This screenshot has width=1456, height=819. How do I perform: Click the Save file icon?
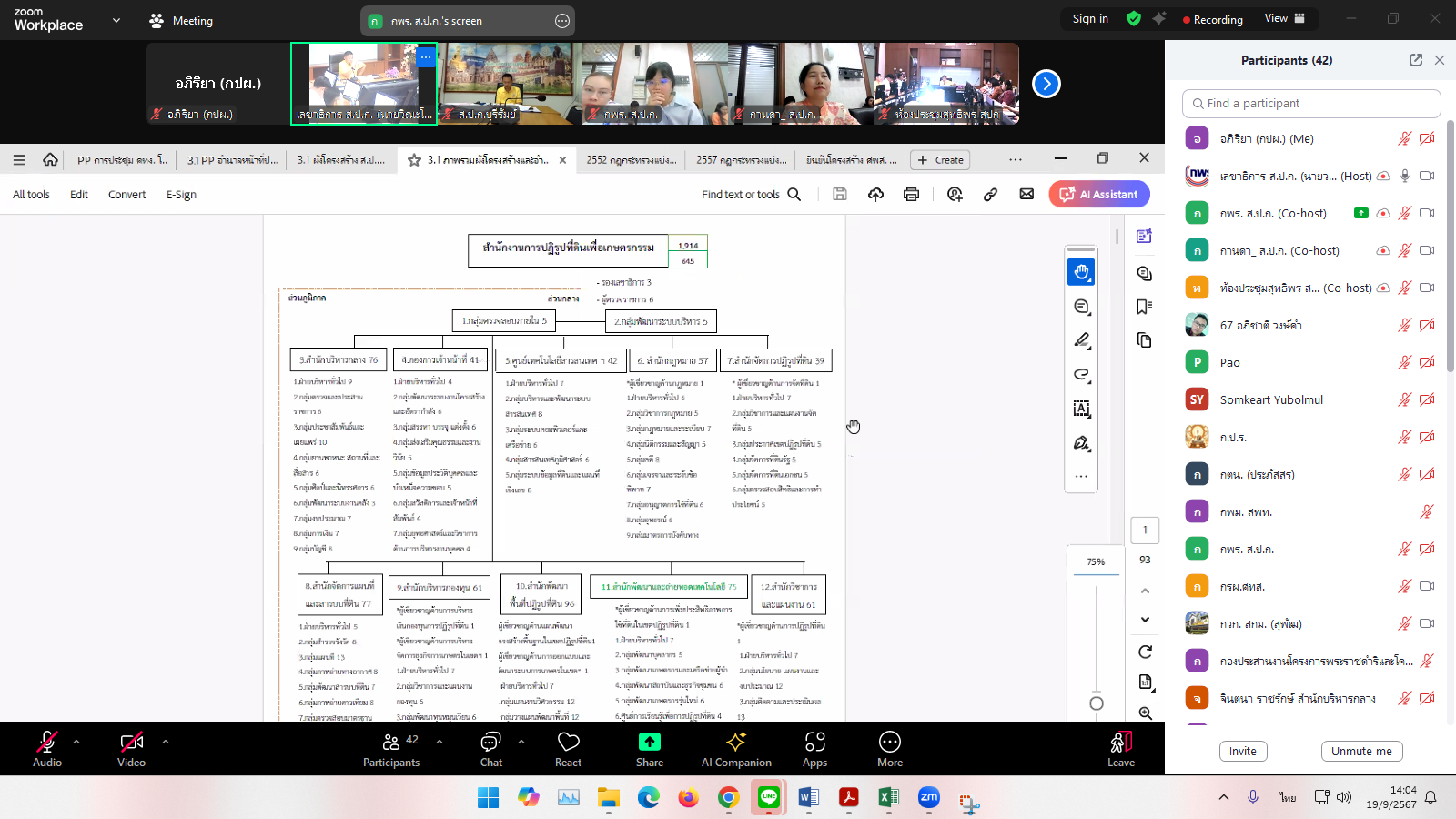click(x=840, y=194)
